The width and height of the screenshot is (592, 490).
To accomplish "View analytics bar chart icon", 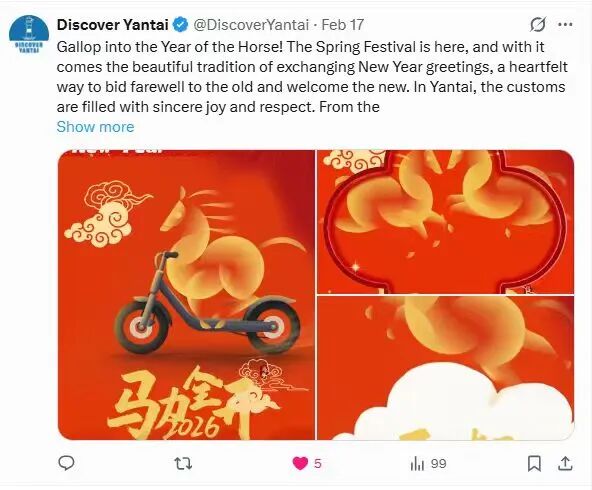I will click(x=417, y=464).
